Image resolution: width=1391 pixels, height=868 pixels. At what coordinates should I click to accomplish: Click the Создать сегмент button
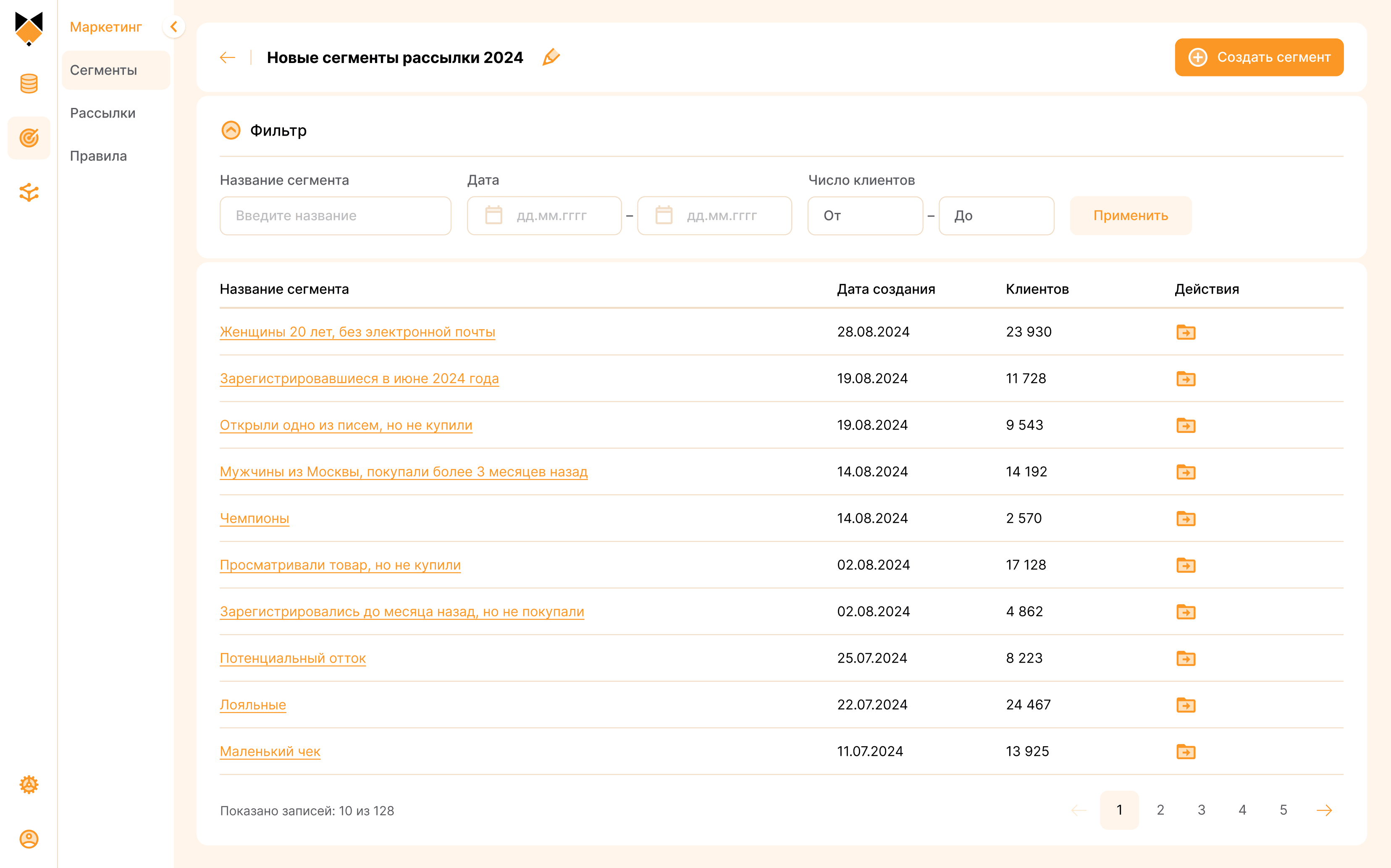[1259, 58]
